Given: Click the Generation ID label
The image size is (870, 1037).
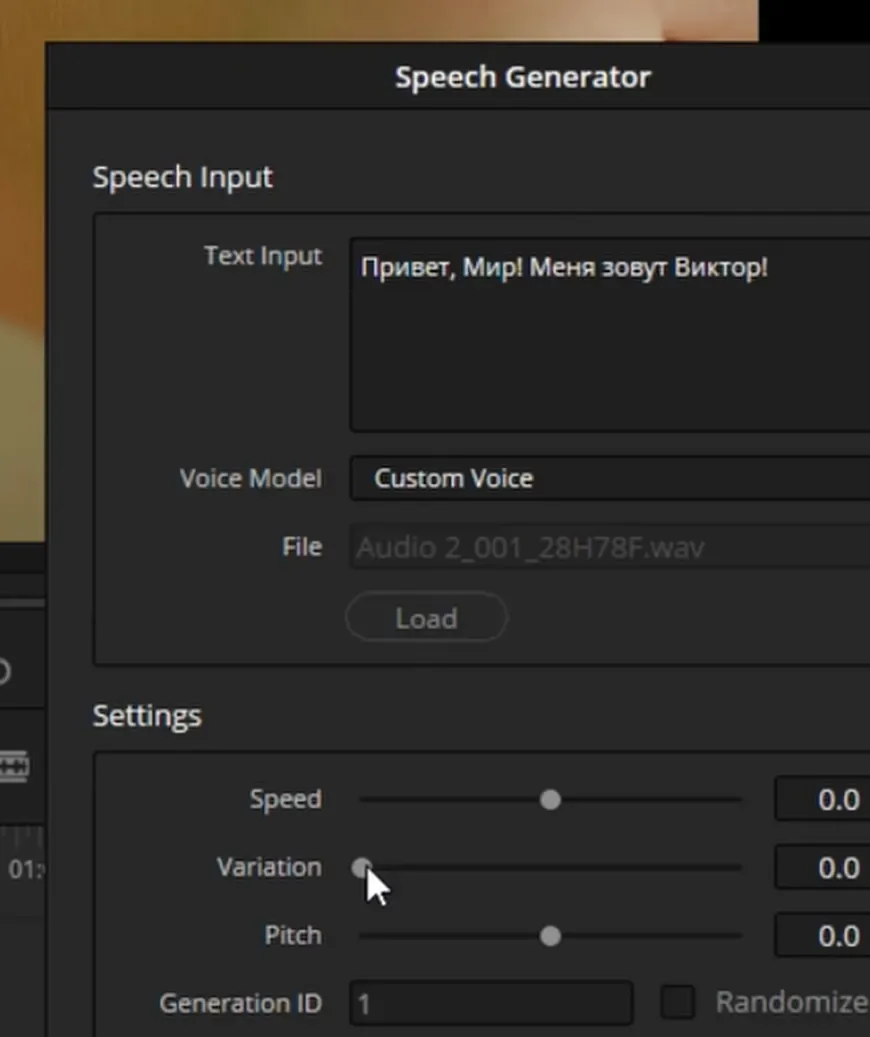Looking at the screenshot, I should pyautogui.click(x=241, y=1003).
